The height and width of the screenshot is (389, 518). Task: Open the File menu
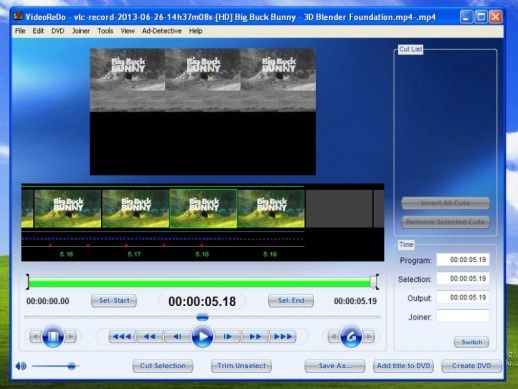(20, 31)
